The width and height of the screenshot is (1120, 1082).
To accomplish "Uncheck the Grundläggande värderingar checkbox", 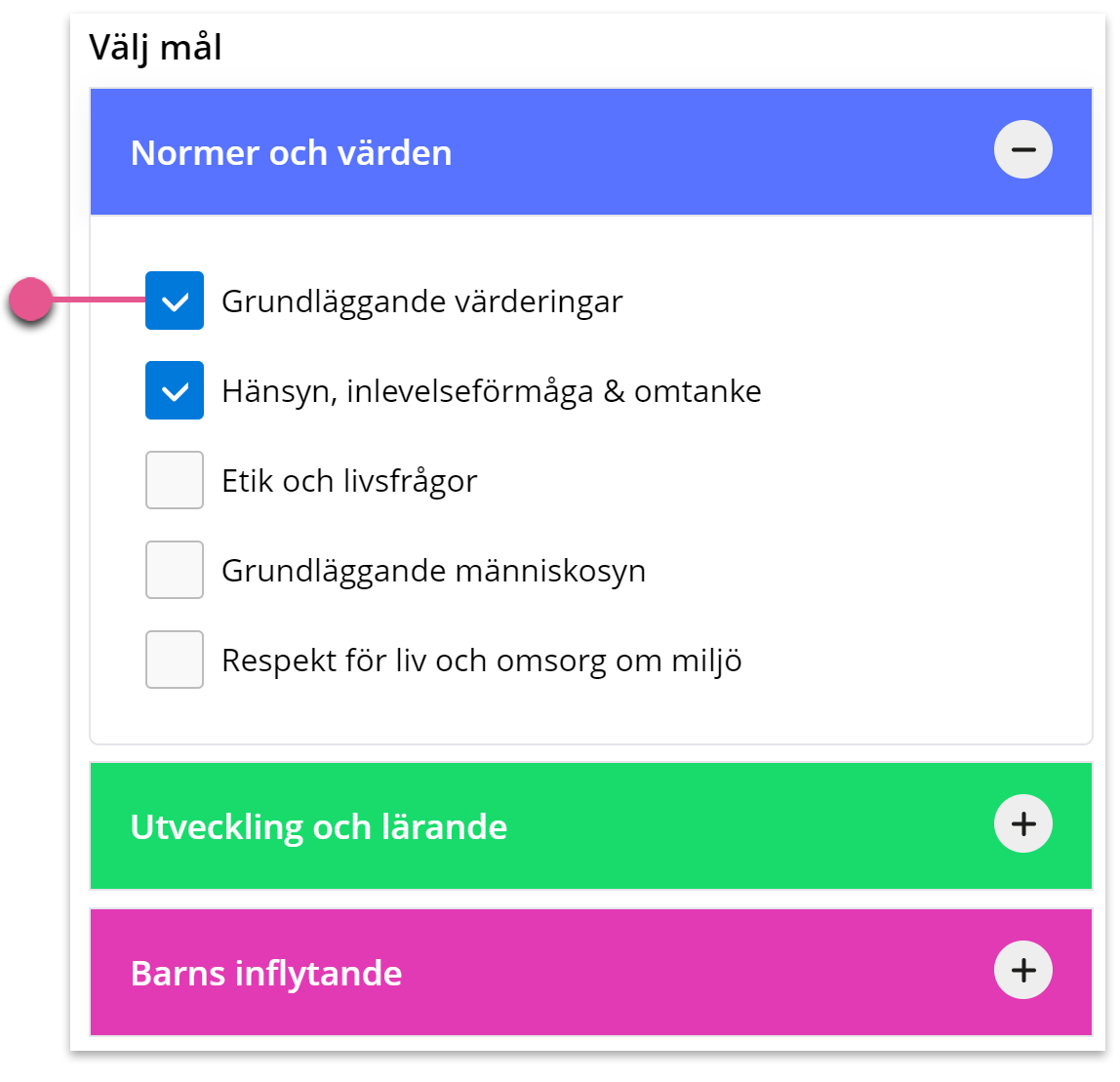I will click(175, 301).
